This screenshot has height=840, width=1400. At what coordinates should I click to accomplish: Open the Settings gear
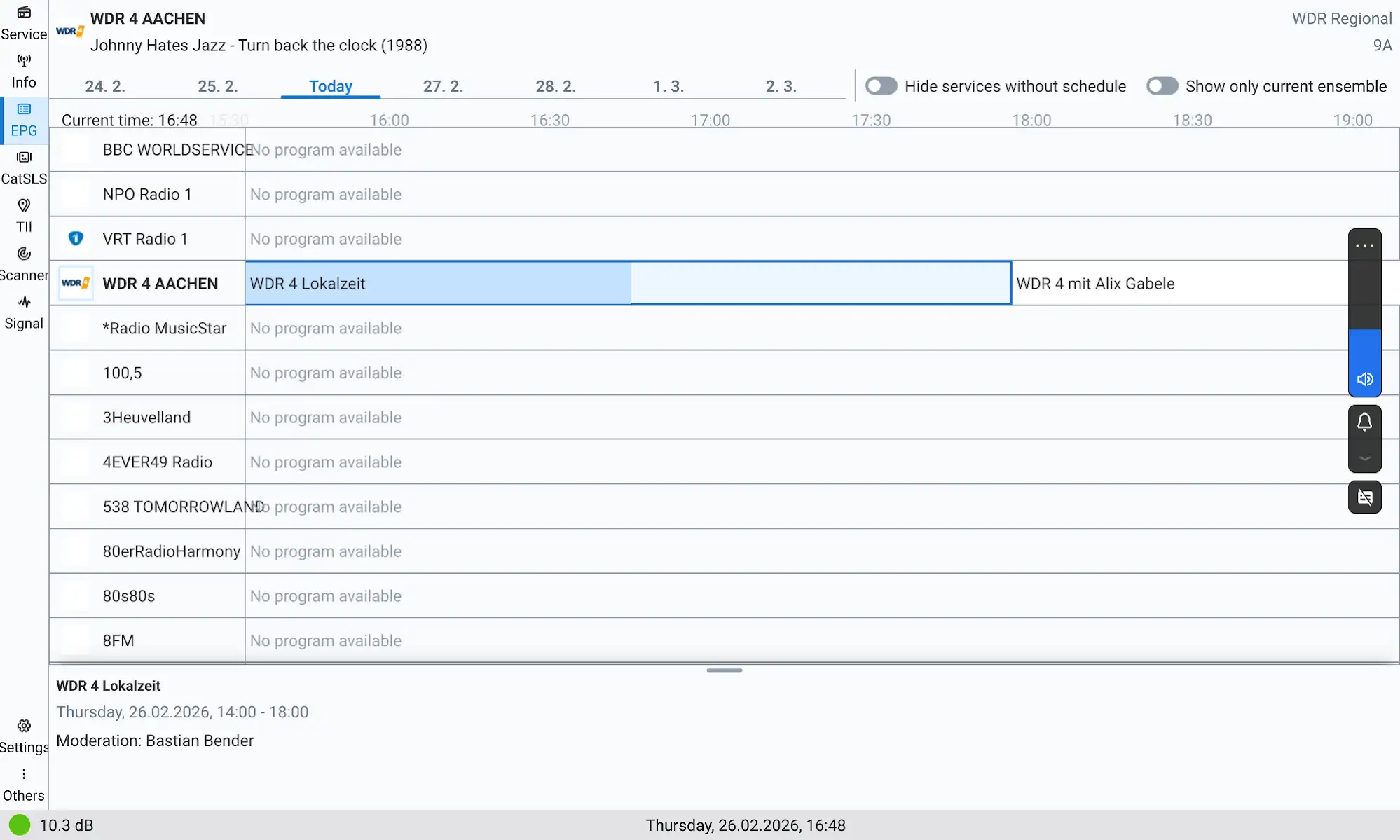click(24, 736)
